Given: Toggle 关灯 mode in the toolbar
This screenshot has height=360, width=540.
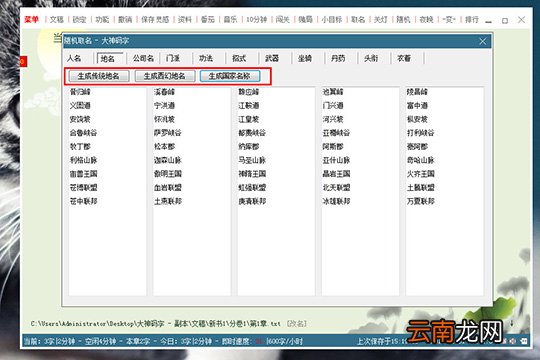Looking at the screenshot, I should 381,19.
